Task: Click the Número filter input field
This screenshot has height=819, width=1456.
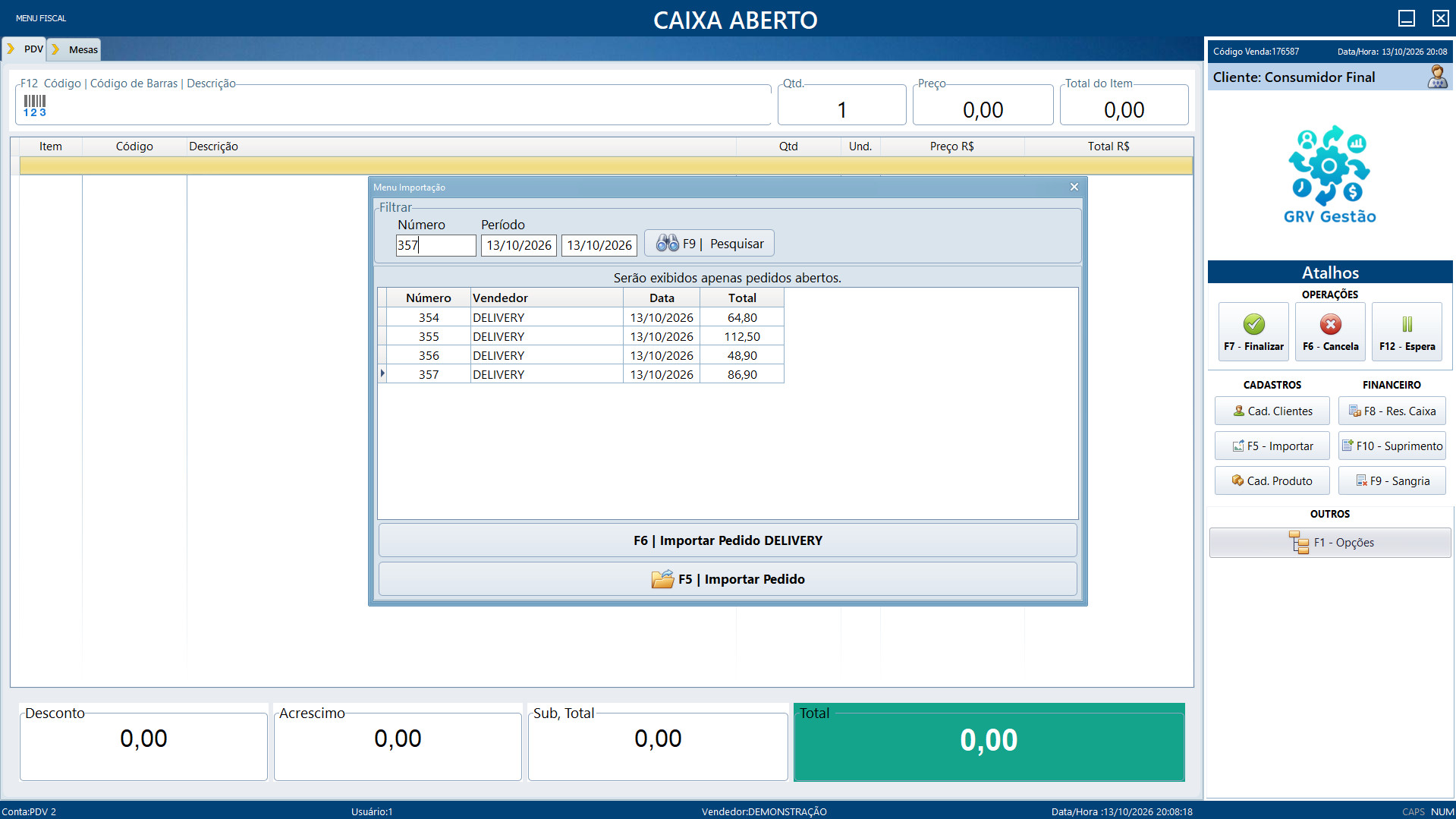Action: coord(436,245)
